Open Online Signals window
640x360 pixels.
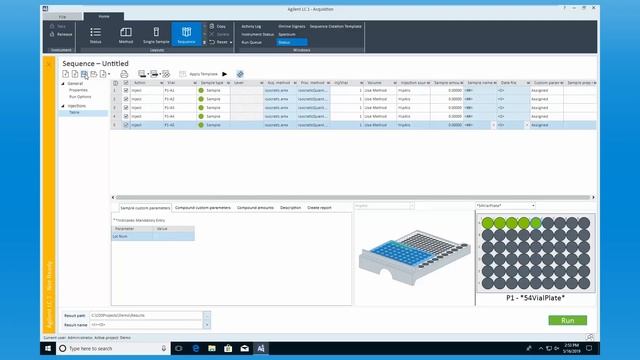(x=291, y=26)
